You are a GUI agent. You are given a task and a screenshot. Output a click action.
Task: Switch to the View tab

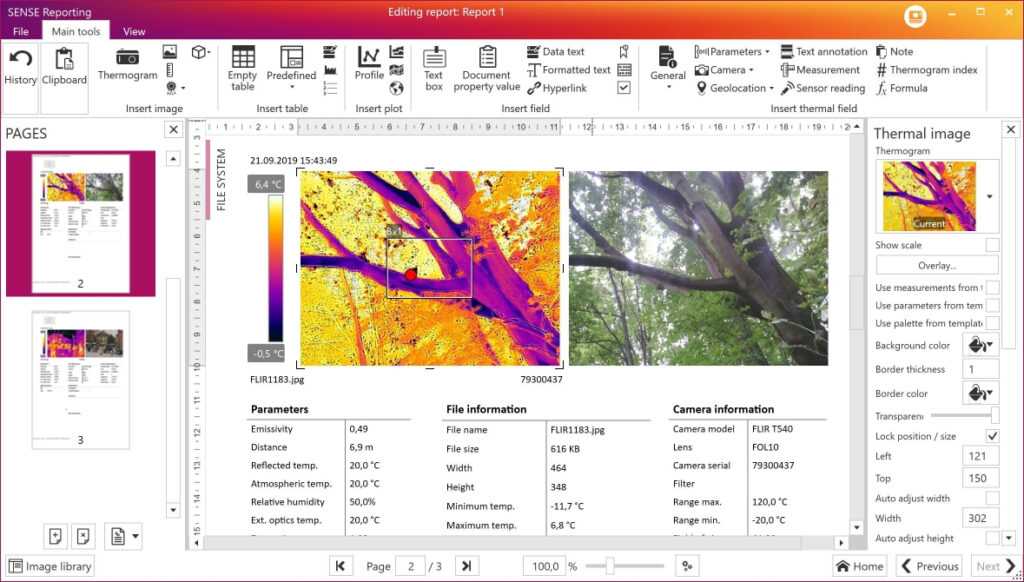[x=133, y=31]
